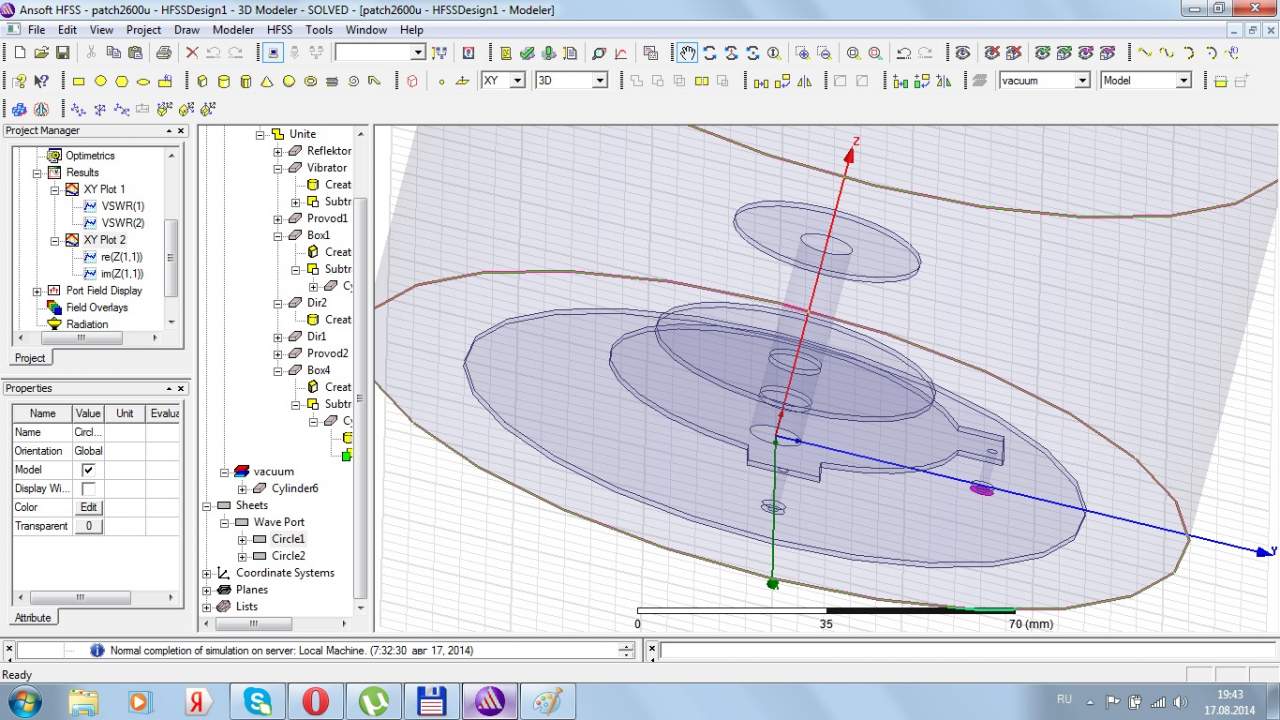The image size is (1280, 720).
Task: Enable the Display Wireframe checkbox
Action: [88, 489]
